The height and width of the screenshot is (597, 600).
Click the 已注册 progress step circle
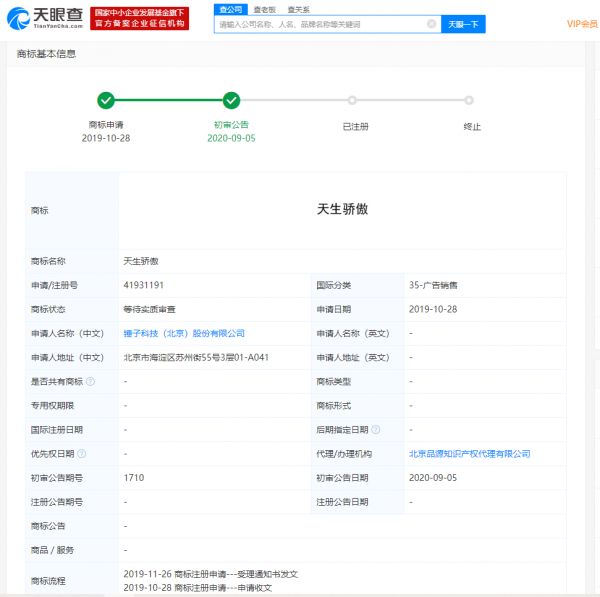tap(352, 100)
